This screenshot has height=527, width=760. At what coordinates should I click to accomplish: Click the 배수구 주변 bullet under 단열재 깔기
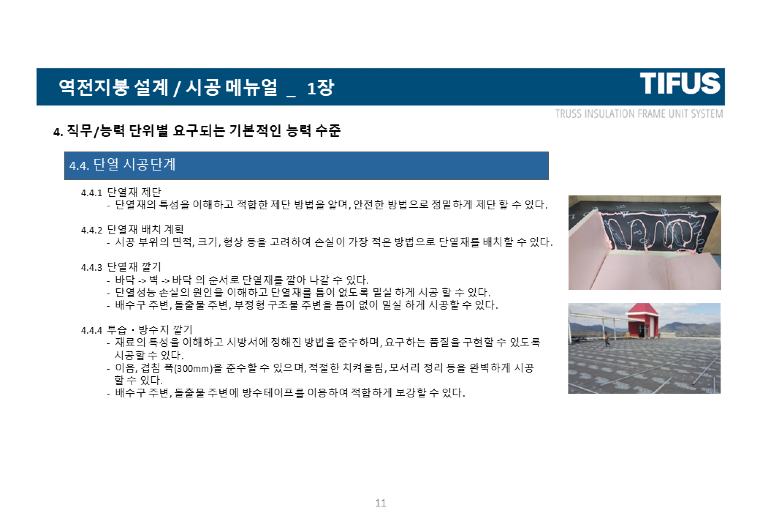pyautogui.click(x=307, y=304)
